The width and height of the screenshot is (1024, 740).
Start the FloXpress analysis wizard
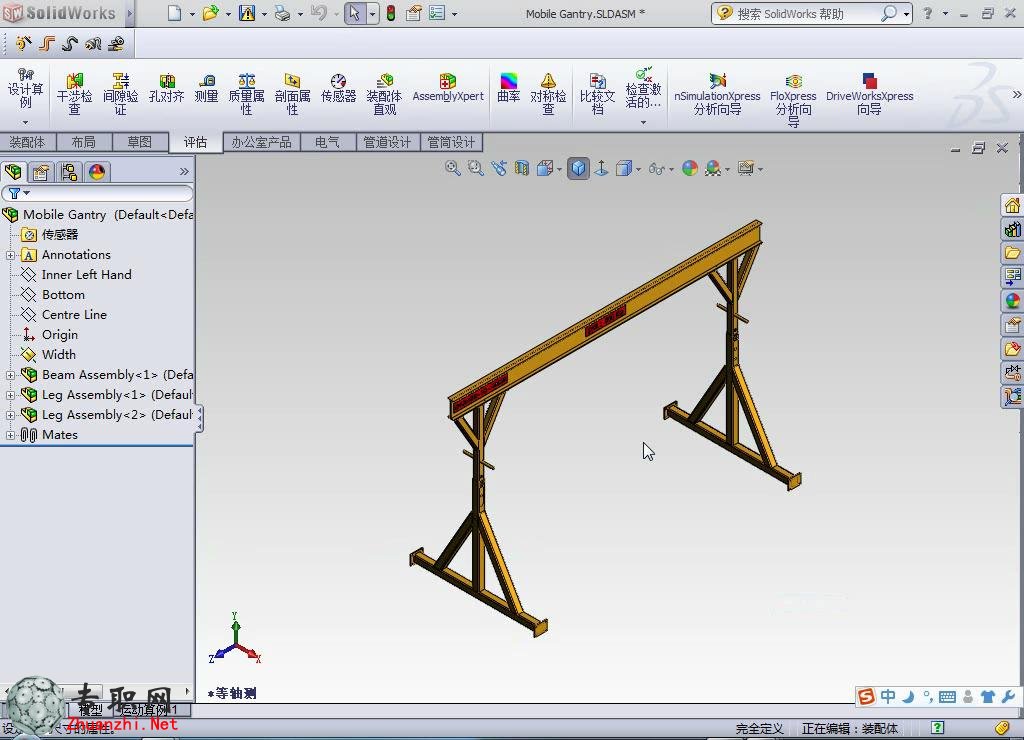793,99
